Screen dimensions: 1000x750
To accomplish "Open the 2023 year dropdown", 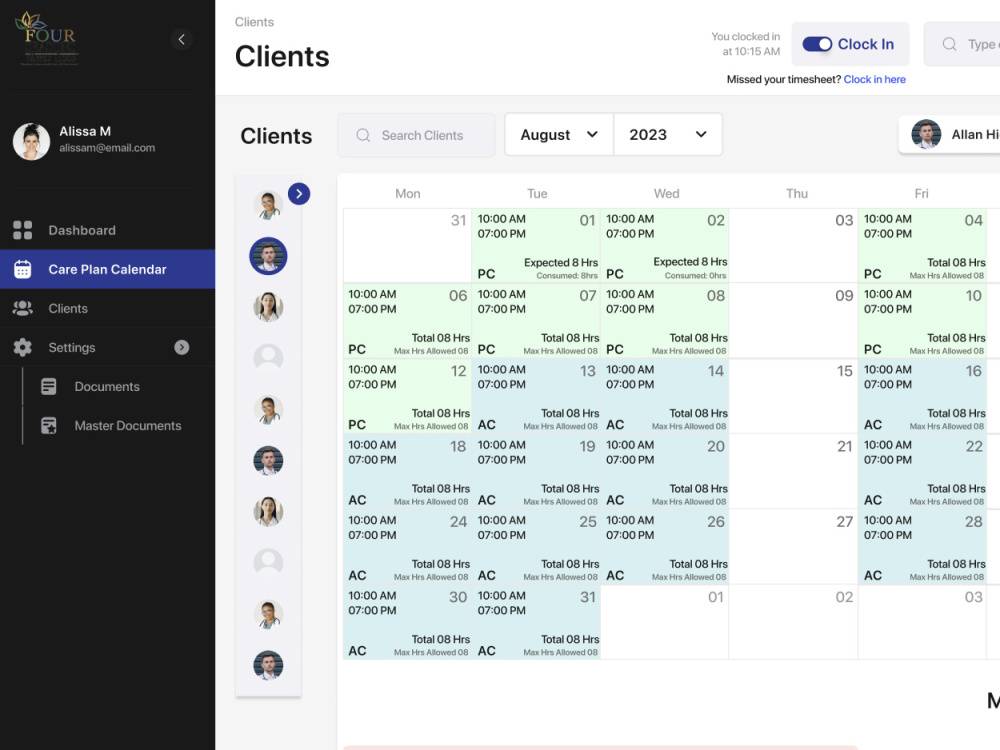I will tap(668, 135).
